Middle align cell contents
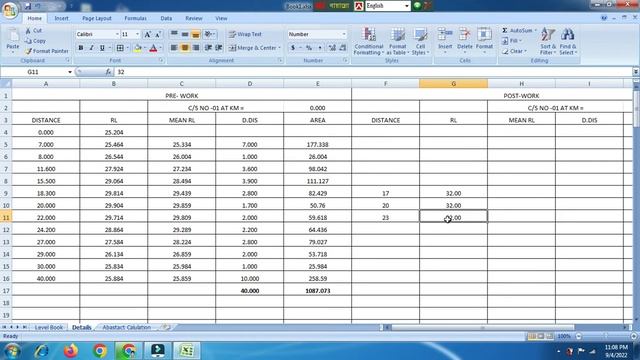640x360 pixels. point(185,34)
